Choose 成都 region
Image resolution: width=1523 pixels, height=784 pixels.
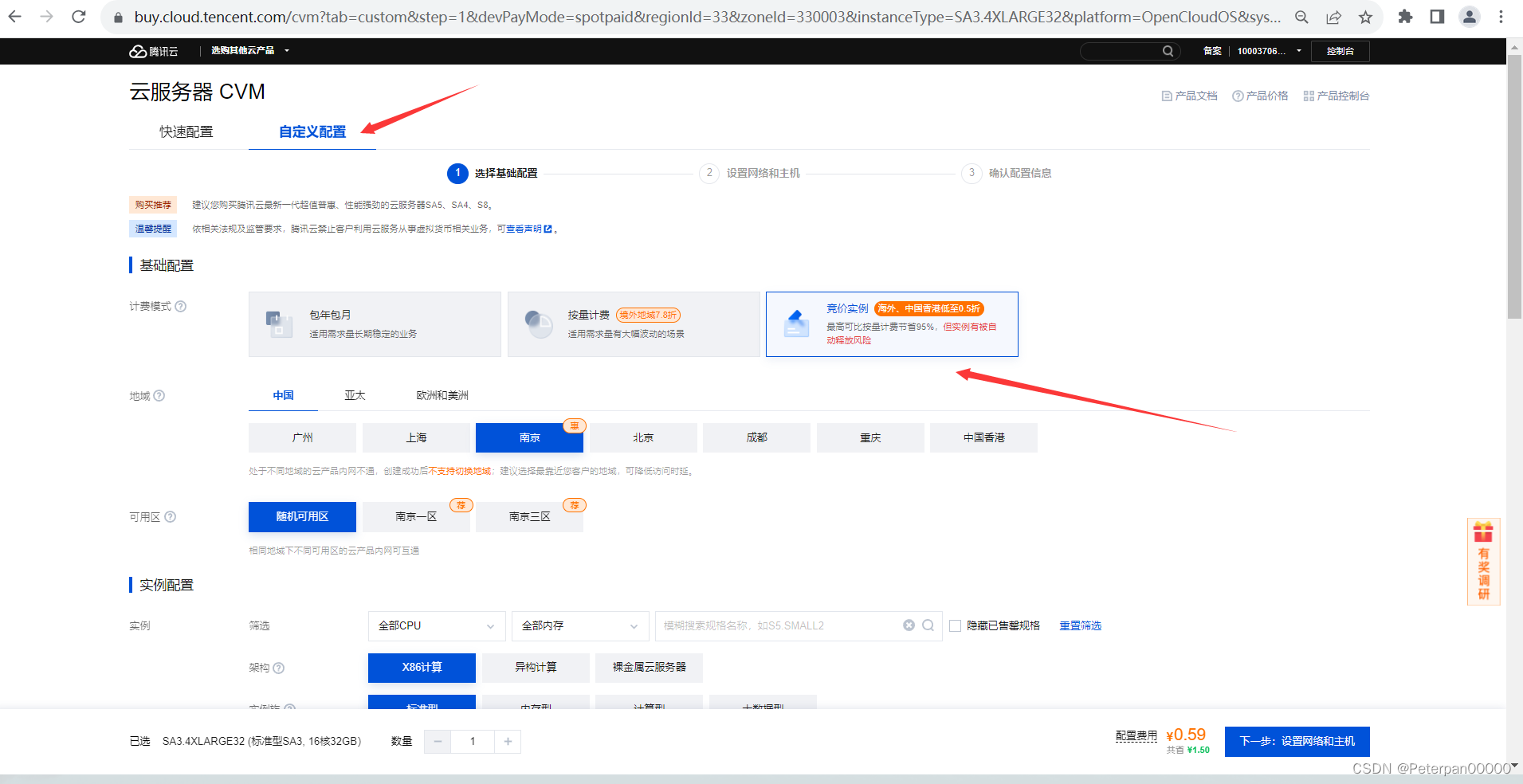[756, 437]
